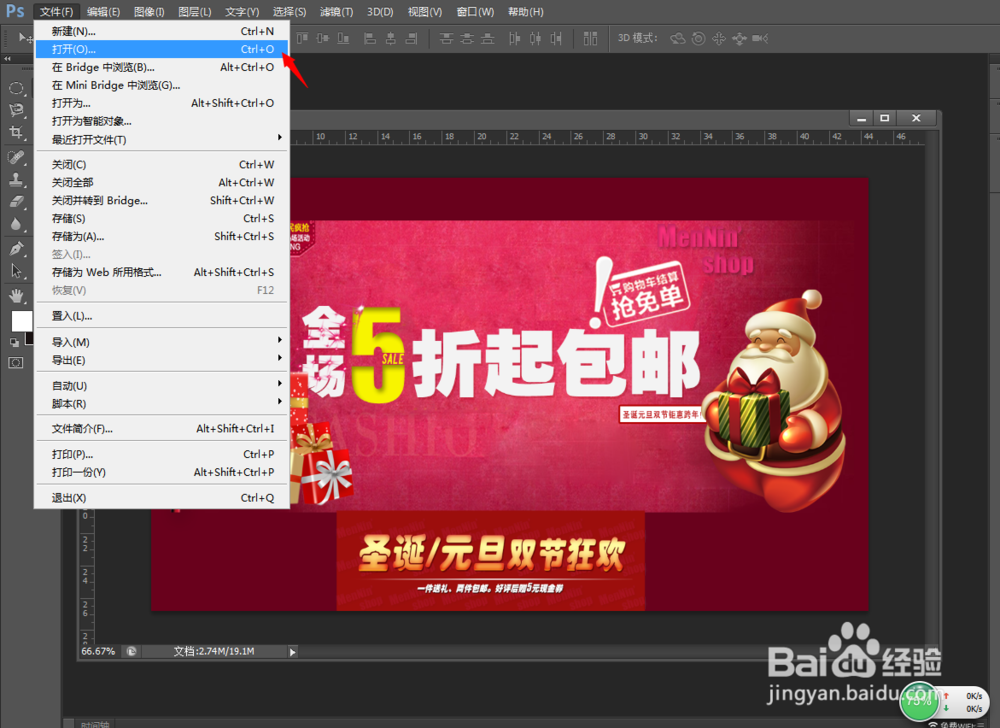1000x728 pixels.
Task: Click the 3D slide mode icon
Action: (739, 38)
